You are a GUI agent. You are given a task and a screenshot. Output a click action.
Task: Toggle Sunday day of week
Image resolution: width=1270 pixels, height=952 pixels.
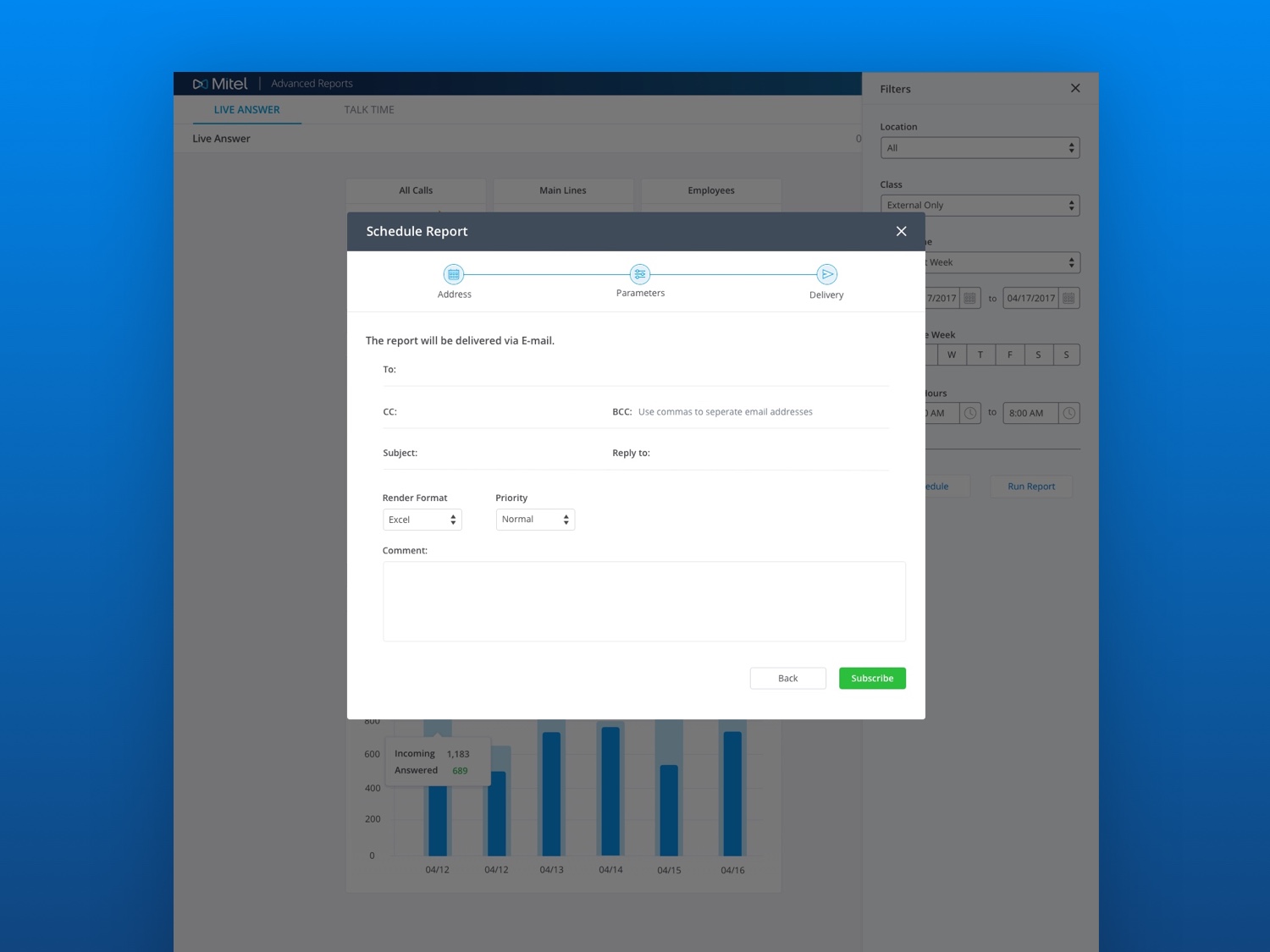click(x=1066, y=355)
